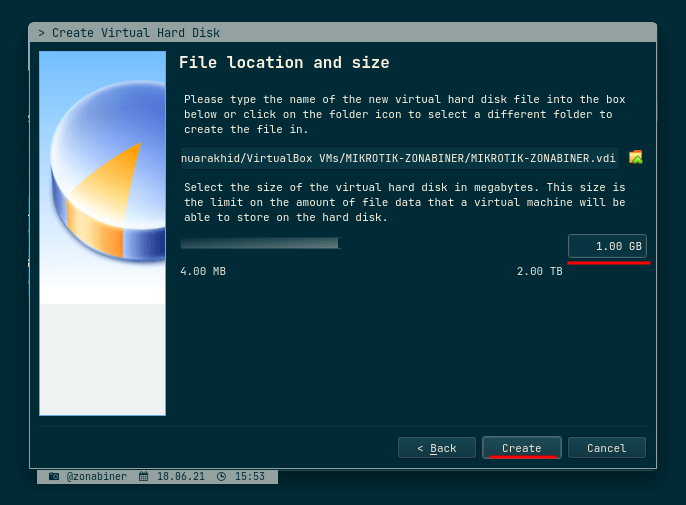Click the calendar icon beside 18.06.21
686x505 pixels.
(144, 476)
